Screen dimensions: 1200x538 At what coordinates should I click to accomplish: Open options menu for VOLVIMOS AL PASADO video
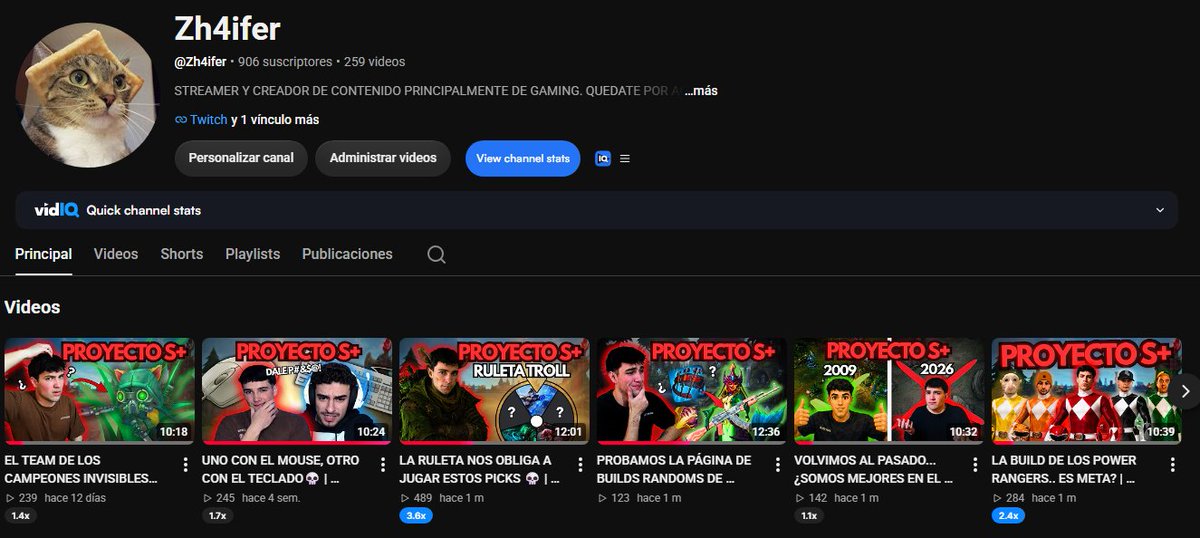click(x=976, y=464)
